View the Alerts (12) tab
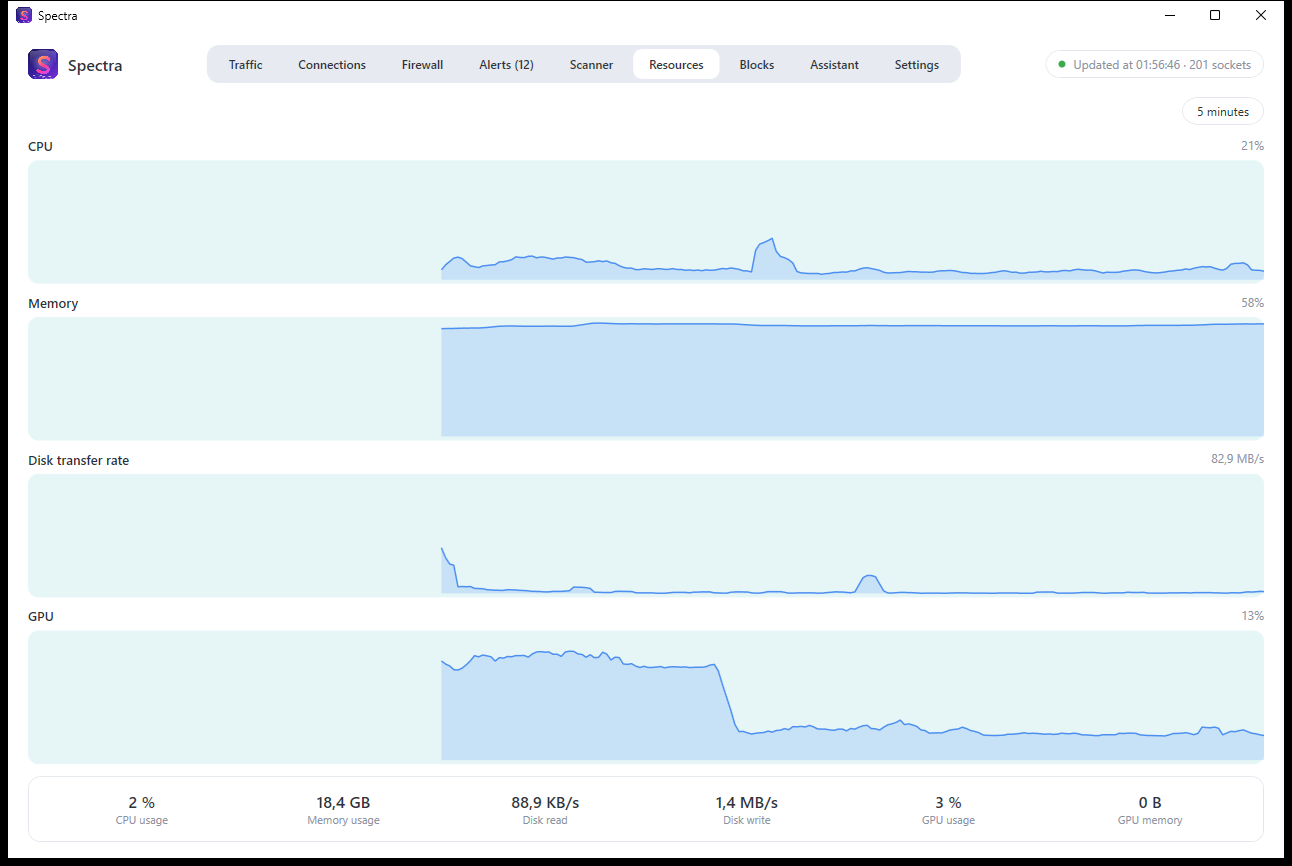 coord(506,65)
